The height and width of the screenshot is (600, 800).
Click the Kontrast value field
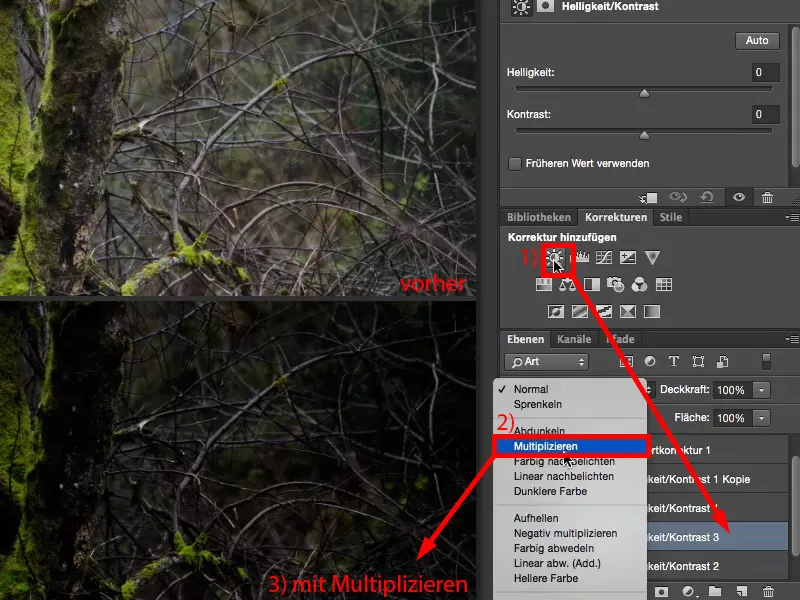click(x=765, y=114)
